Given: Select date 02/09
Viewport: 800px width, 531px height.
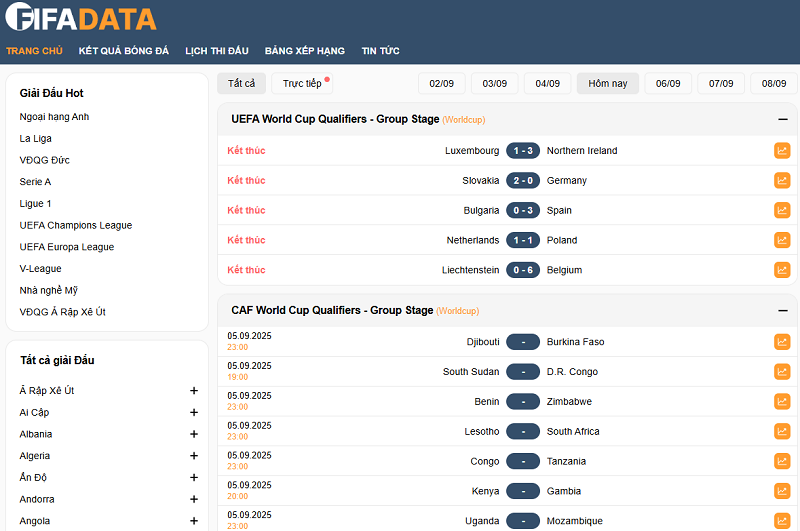Looking at the screenshot, I should pos(441,83).
